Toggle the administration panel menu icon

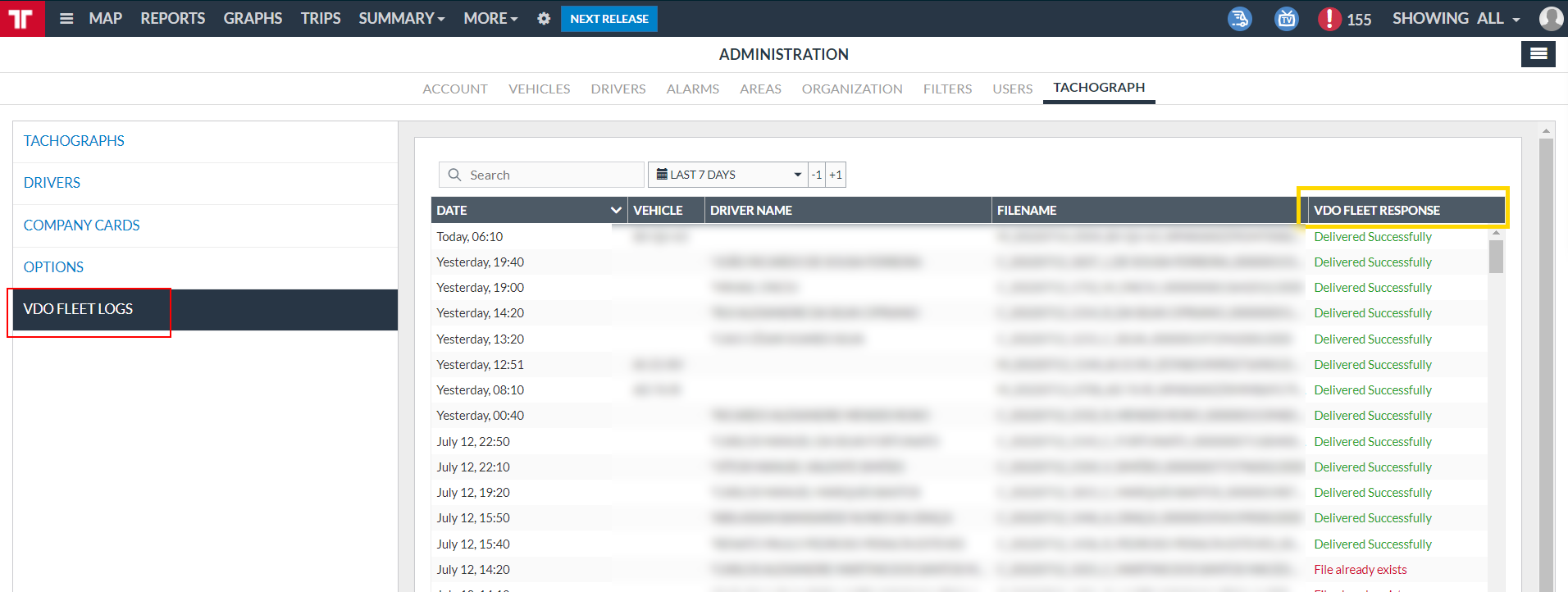[1538, 53]
